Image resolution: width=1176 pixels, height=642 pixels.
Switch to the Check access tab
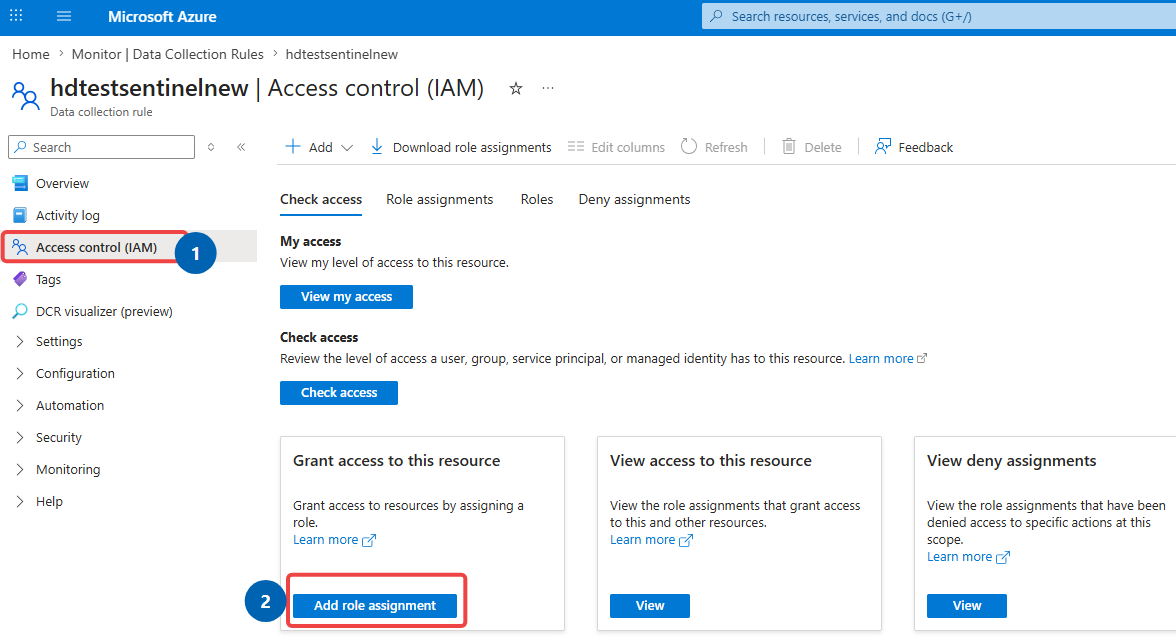321,200
